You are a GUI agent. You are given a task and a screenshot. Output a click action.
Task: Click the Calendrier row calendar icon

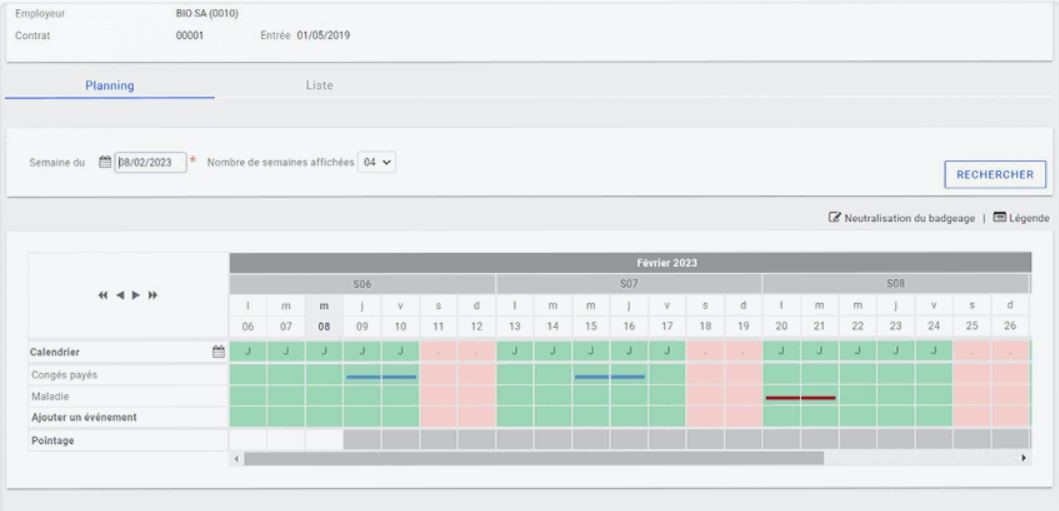[x=218, y=352]
